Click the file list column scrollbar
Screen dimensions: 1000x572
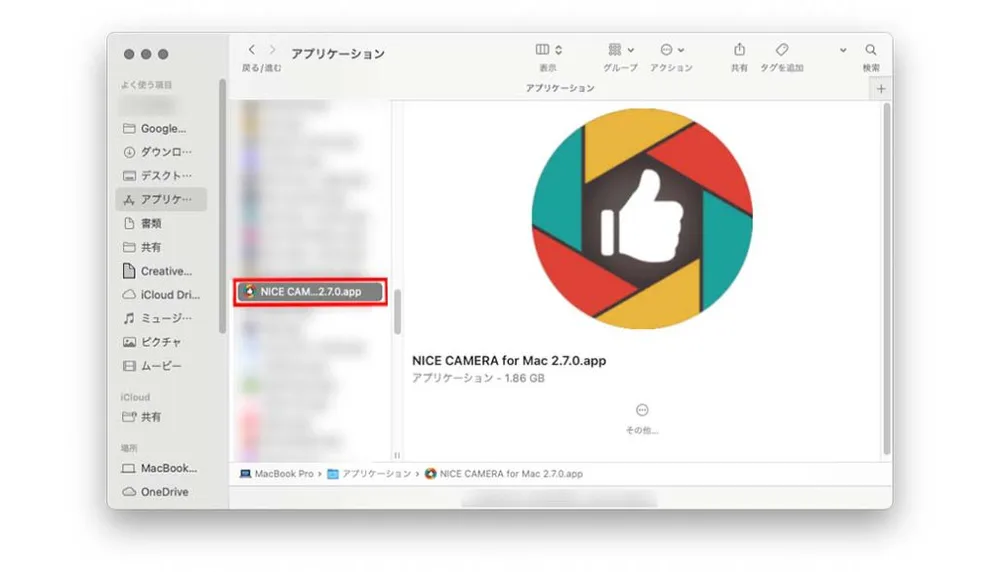tap(397, 312)
